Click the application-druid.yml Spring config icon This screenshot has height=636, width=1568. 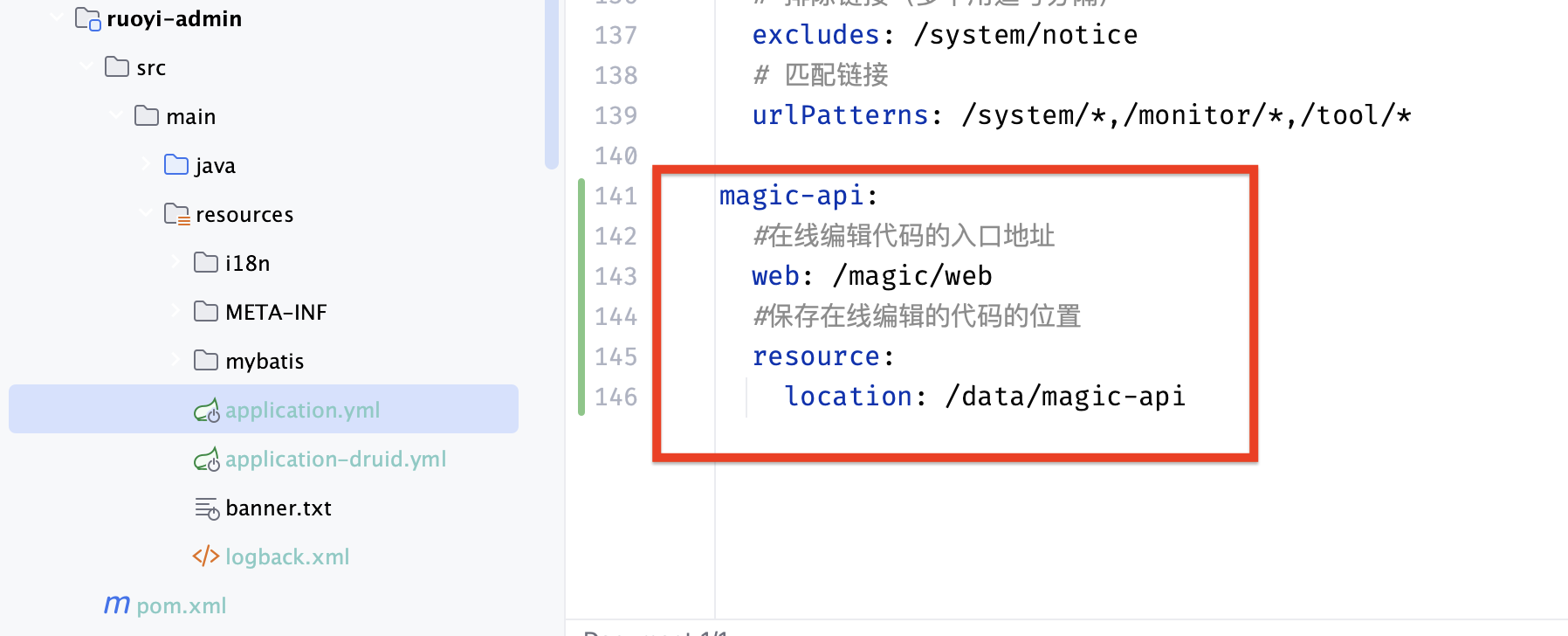coord(207,459)
